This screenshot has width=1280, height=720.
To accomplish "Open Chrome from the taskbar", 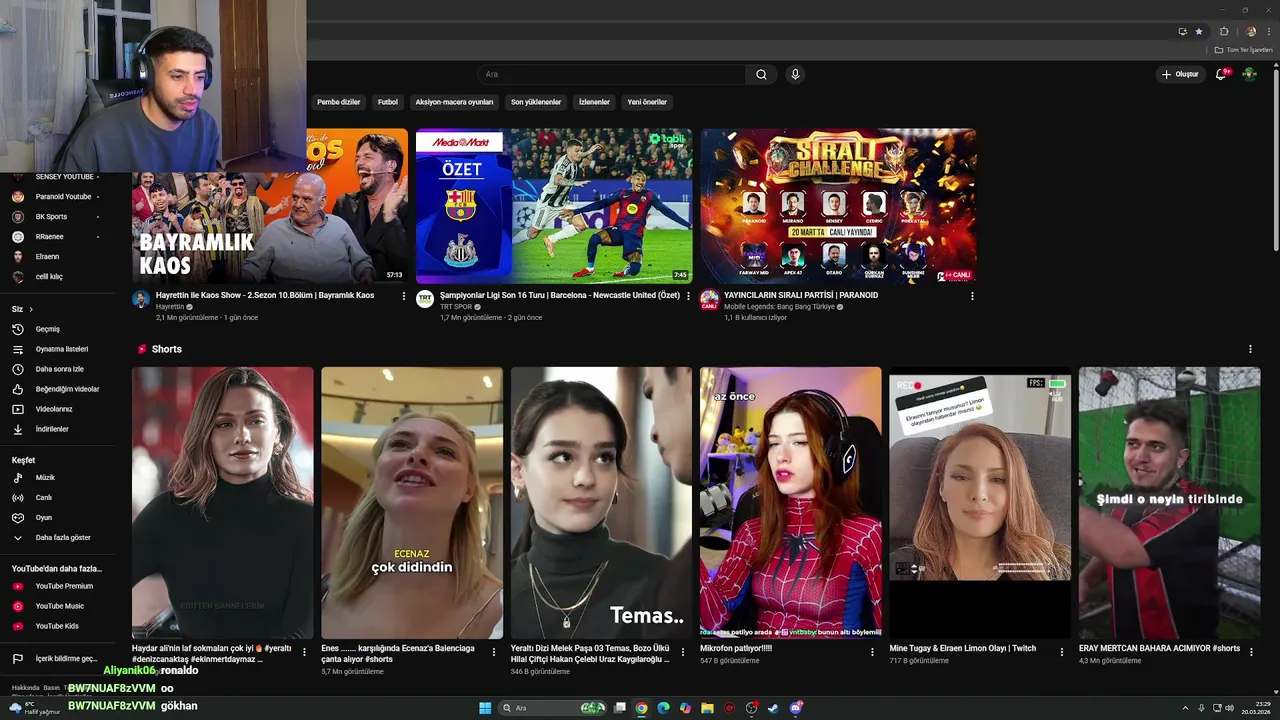I will tap(641, 708).
